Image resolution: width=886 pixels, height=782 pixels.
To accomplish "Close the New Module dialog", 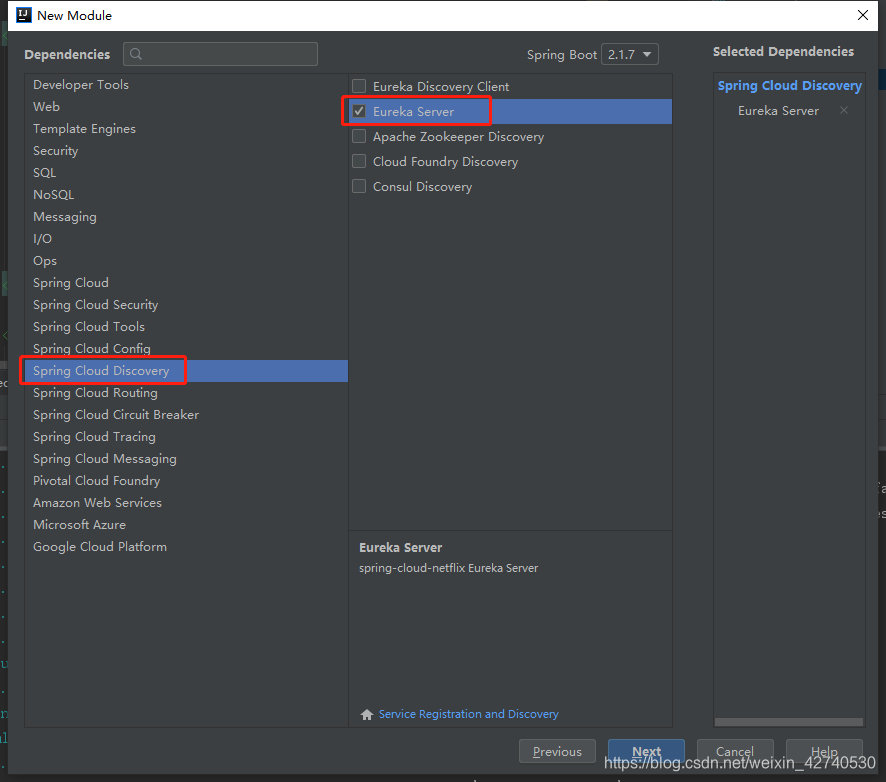I will pyautogui.click(x=863, y=15).
